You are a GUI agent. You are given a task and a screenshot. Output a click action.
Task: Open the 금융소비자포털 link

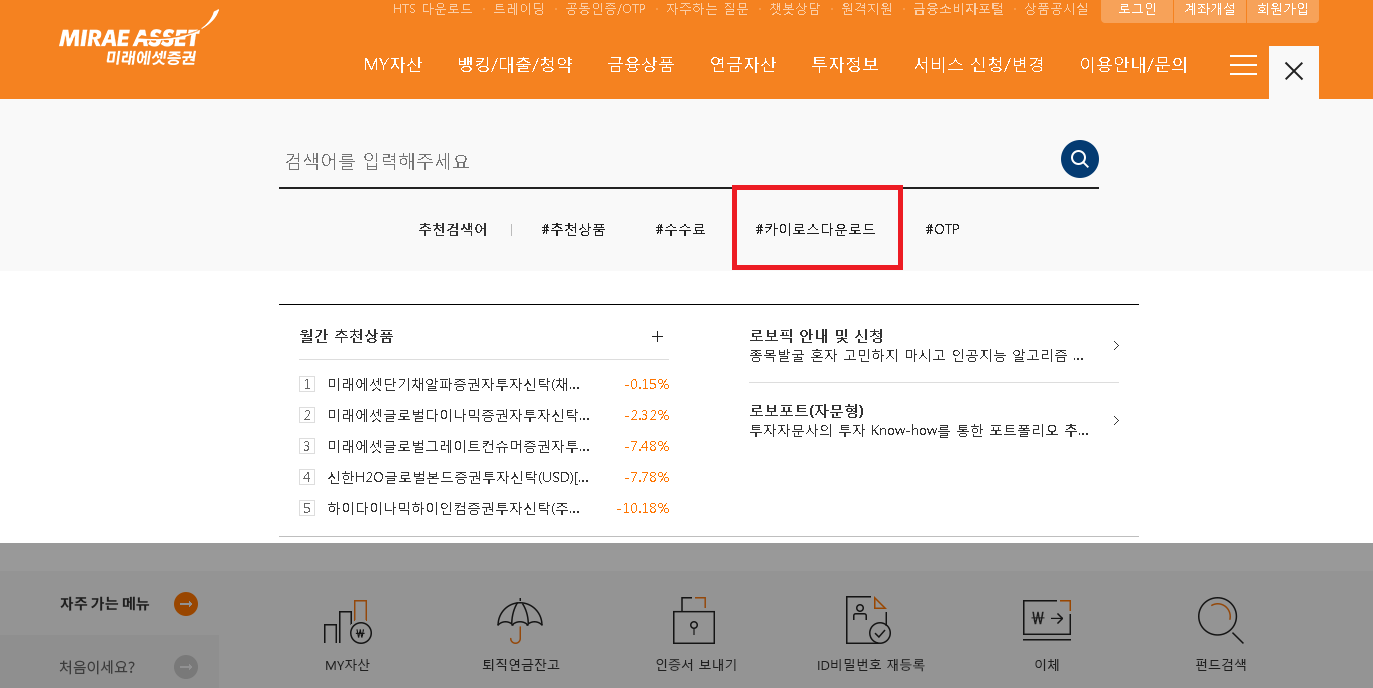[x=958, y=9]
